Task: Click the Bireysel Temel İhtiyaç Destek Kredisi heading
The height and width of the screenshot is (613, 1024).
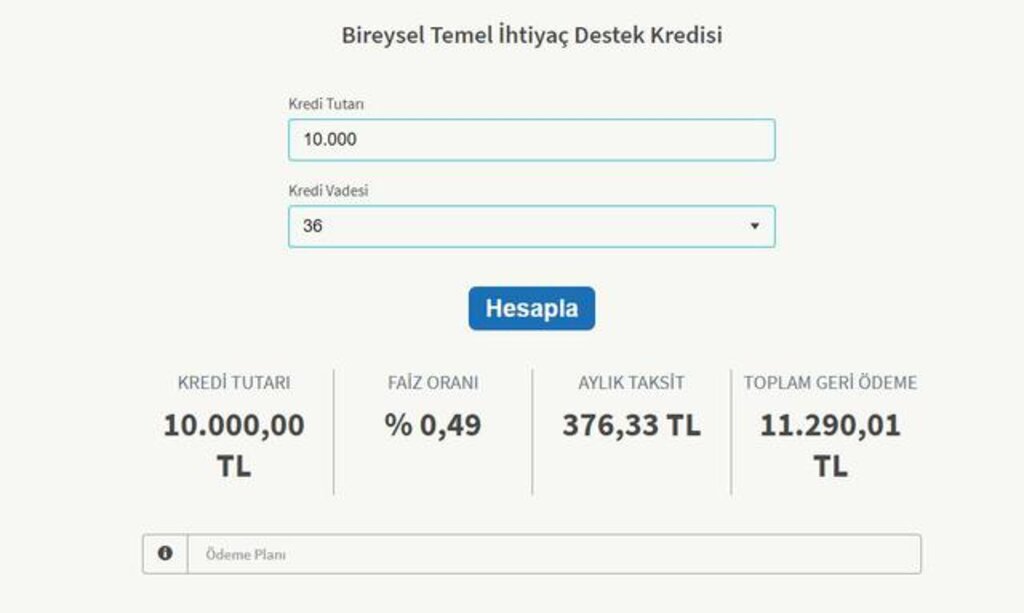Action: (x=532, y=35)
